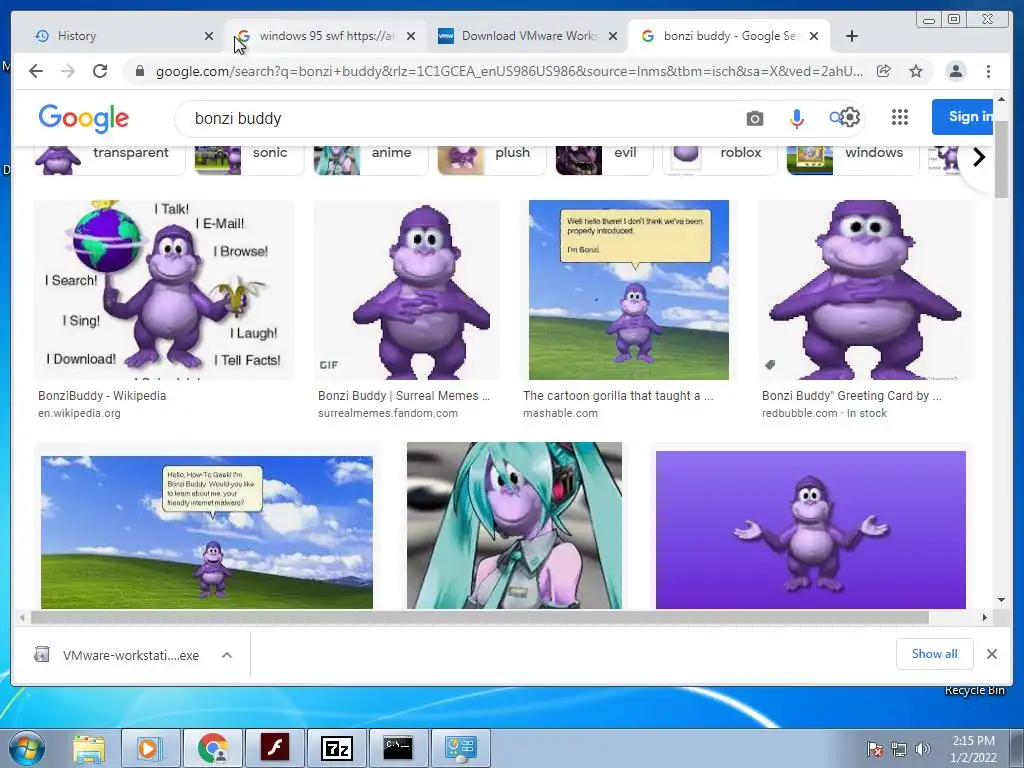
Task: Click the Sign in button
Action: (963, 117)
